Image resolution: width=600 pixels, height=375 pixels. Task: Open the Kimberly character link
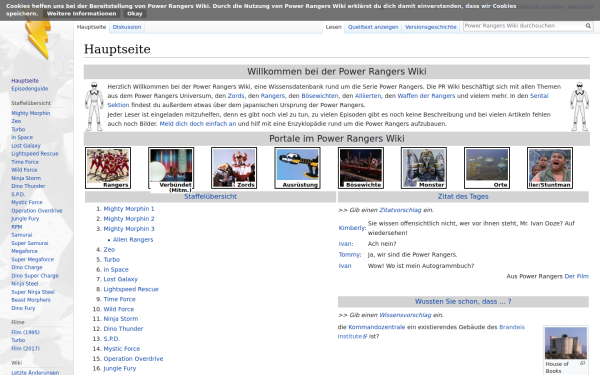[352, 228]
